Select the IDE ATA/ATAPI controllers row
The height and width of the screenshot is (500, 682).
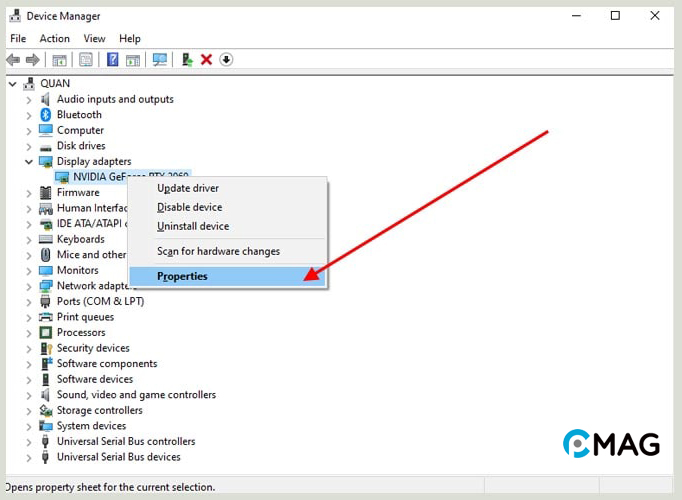[92, 223]
